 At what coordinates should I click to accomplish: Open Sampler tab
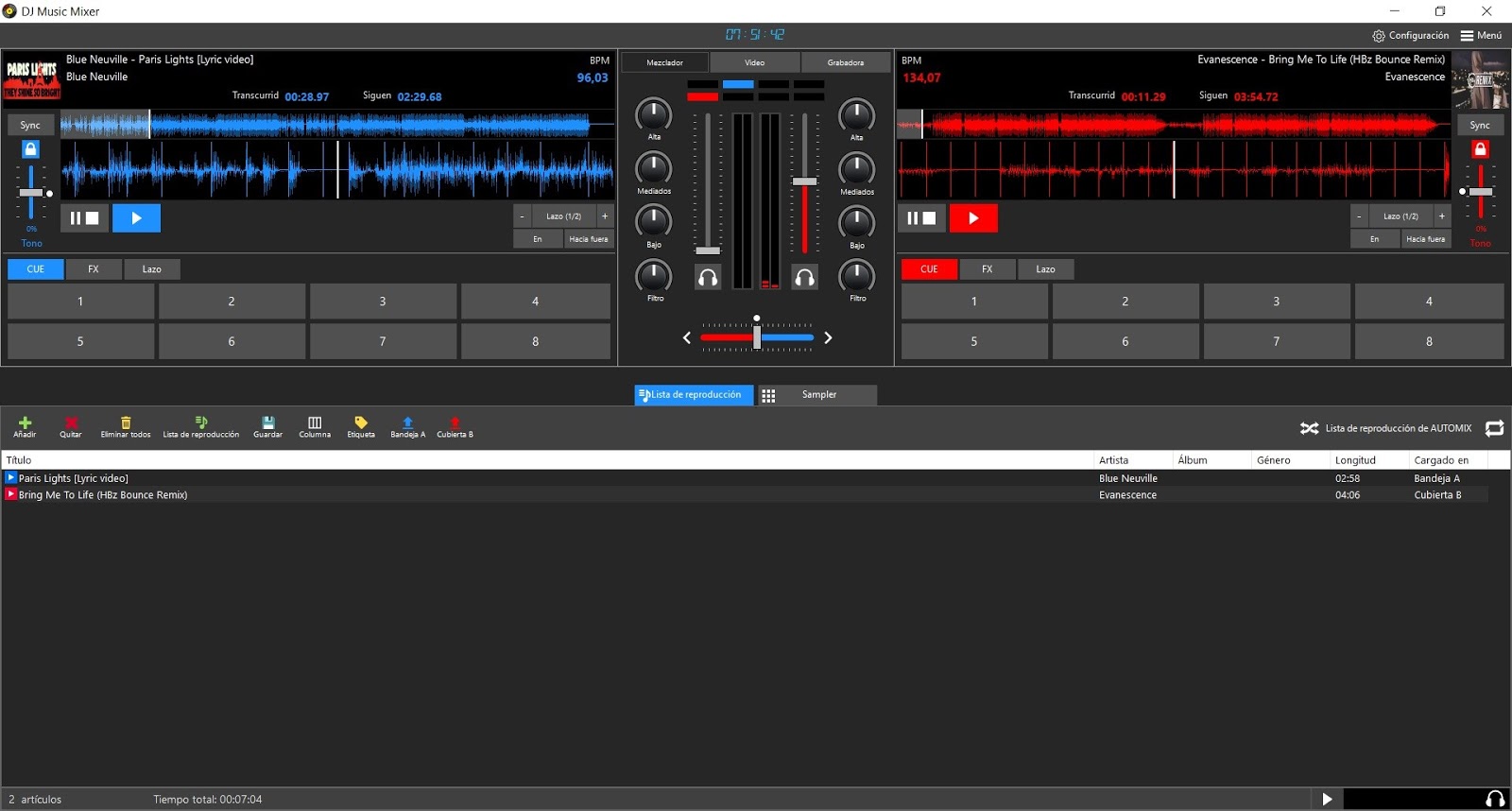click(x=819, y=395)
